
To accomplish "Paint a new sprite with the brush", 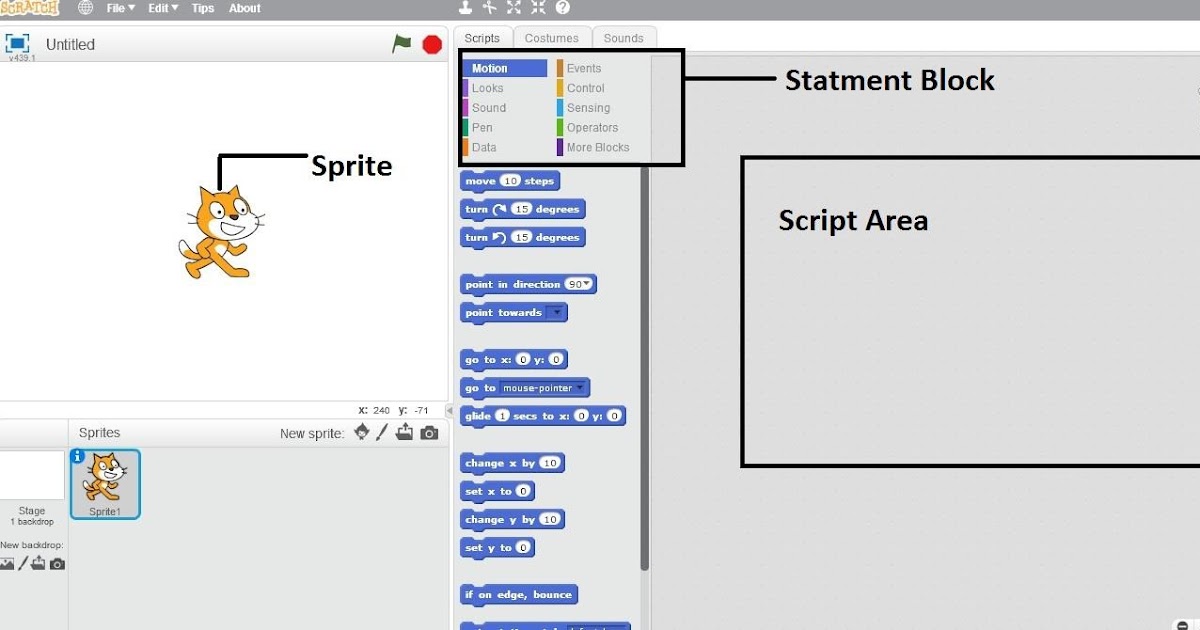I will tap(381, 432).
